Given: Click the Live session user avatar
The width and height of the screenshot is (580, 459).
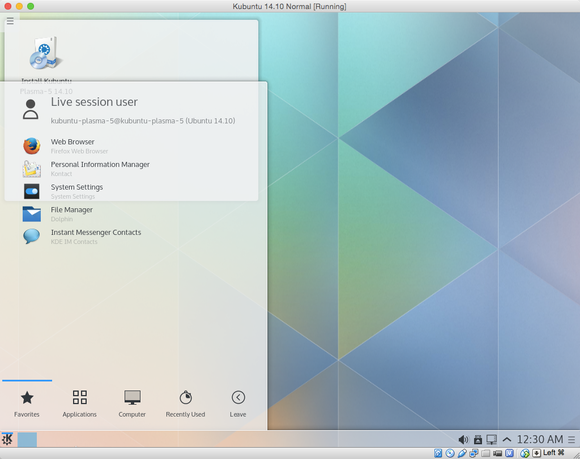Looking at the screenshot, I should tap(31, 109).
